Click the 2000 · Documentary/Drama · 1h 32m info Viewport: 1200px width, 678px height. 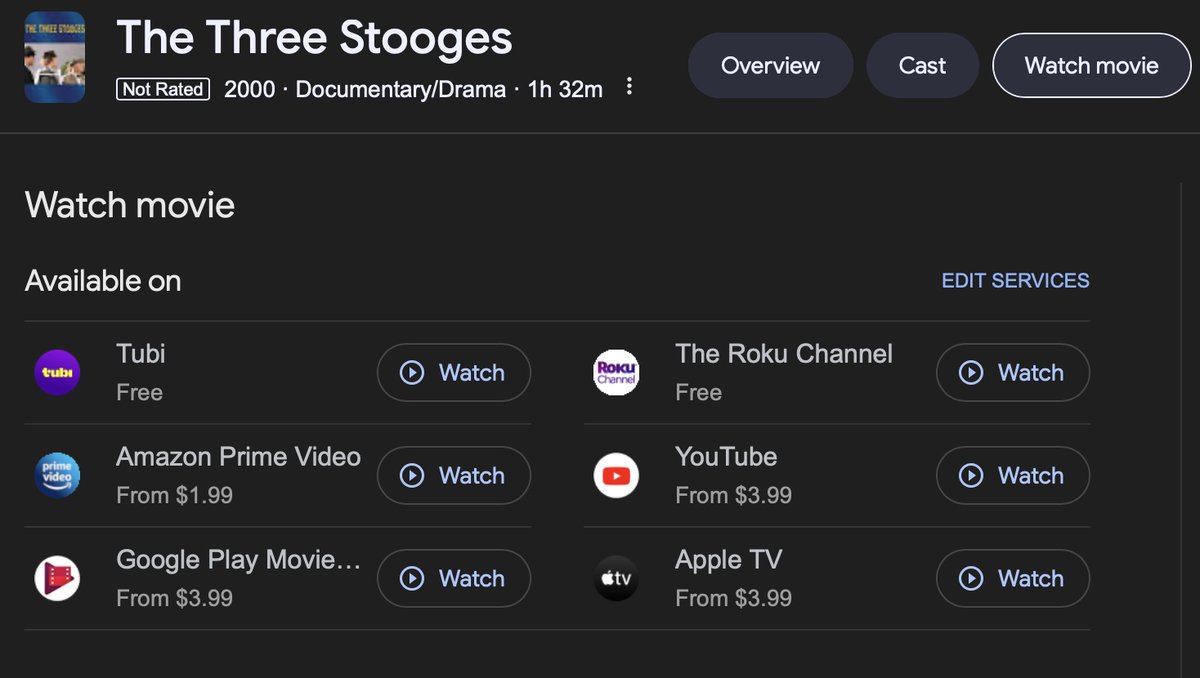tap(413, 89)
